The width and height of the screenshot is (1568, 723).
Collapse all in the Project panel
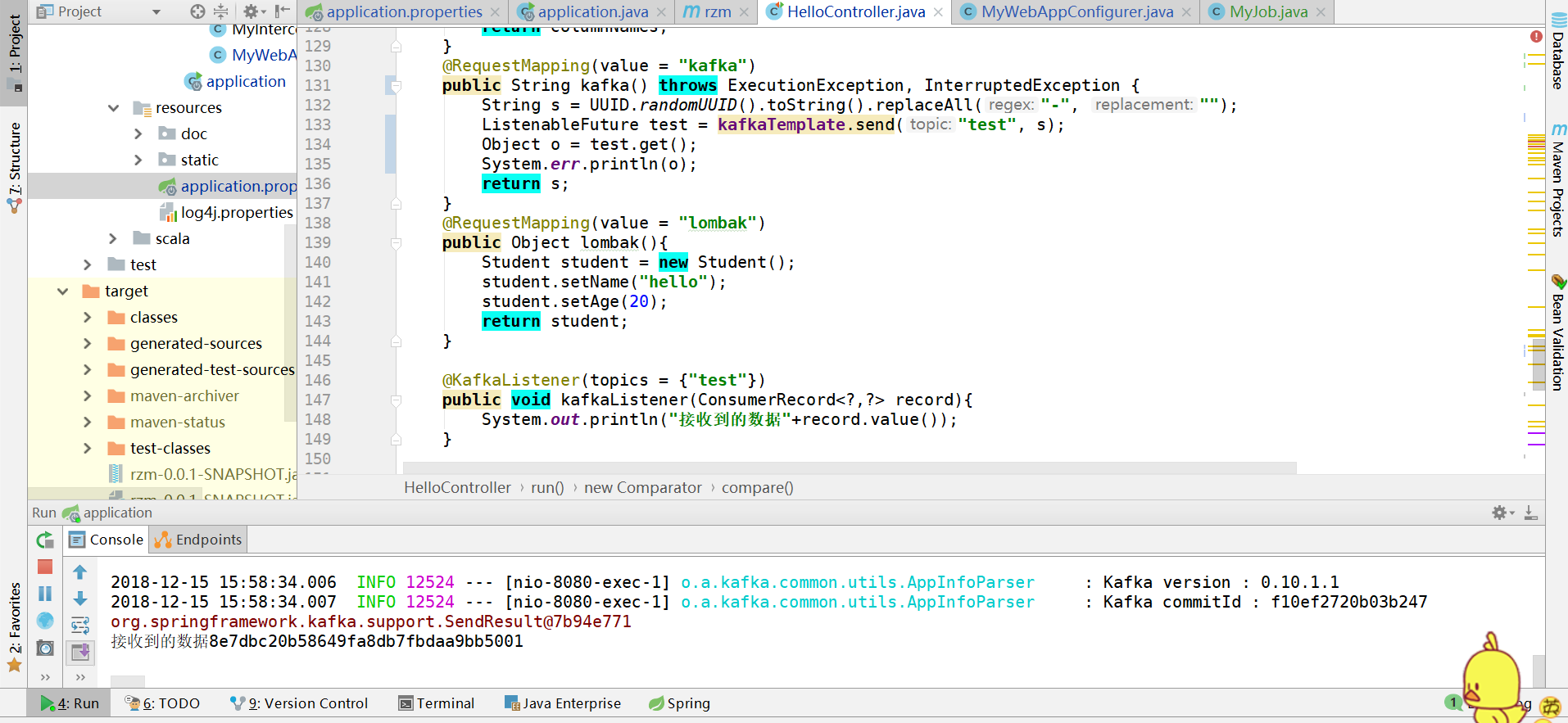[220, 11]
